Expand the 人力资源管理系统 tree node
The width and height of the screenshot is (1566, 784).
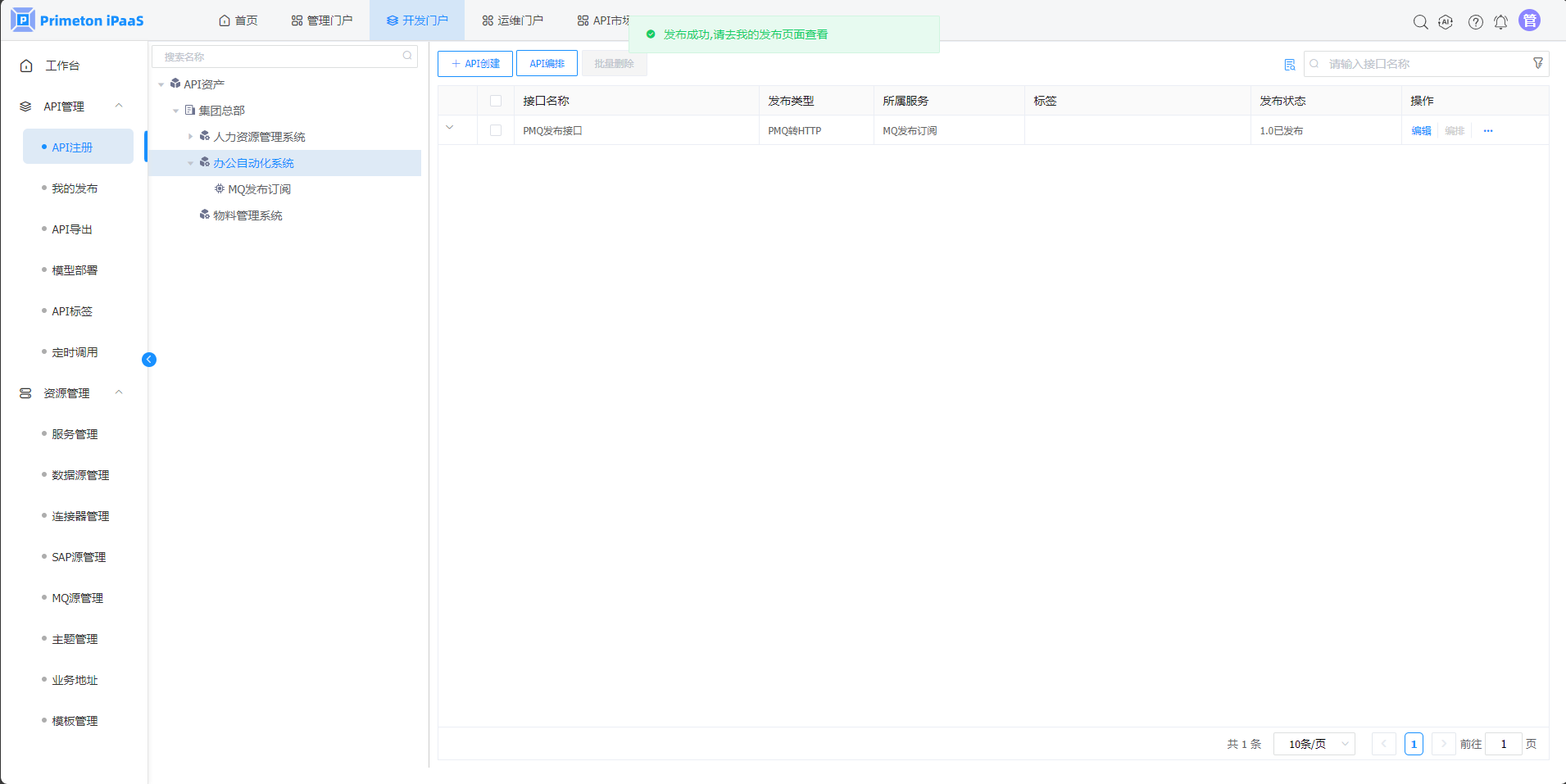(190, 137)
